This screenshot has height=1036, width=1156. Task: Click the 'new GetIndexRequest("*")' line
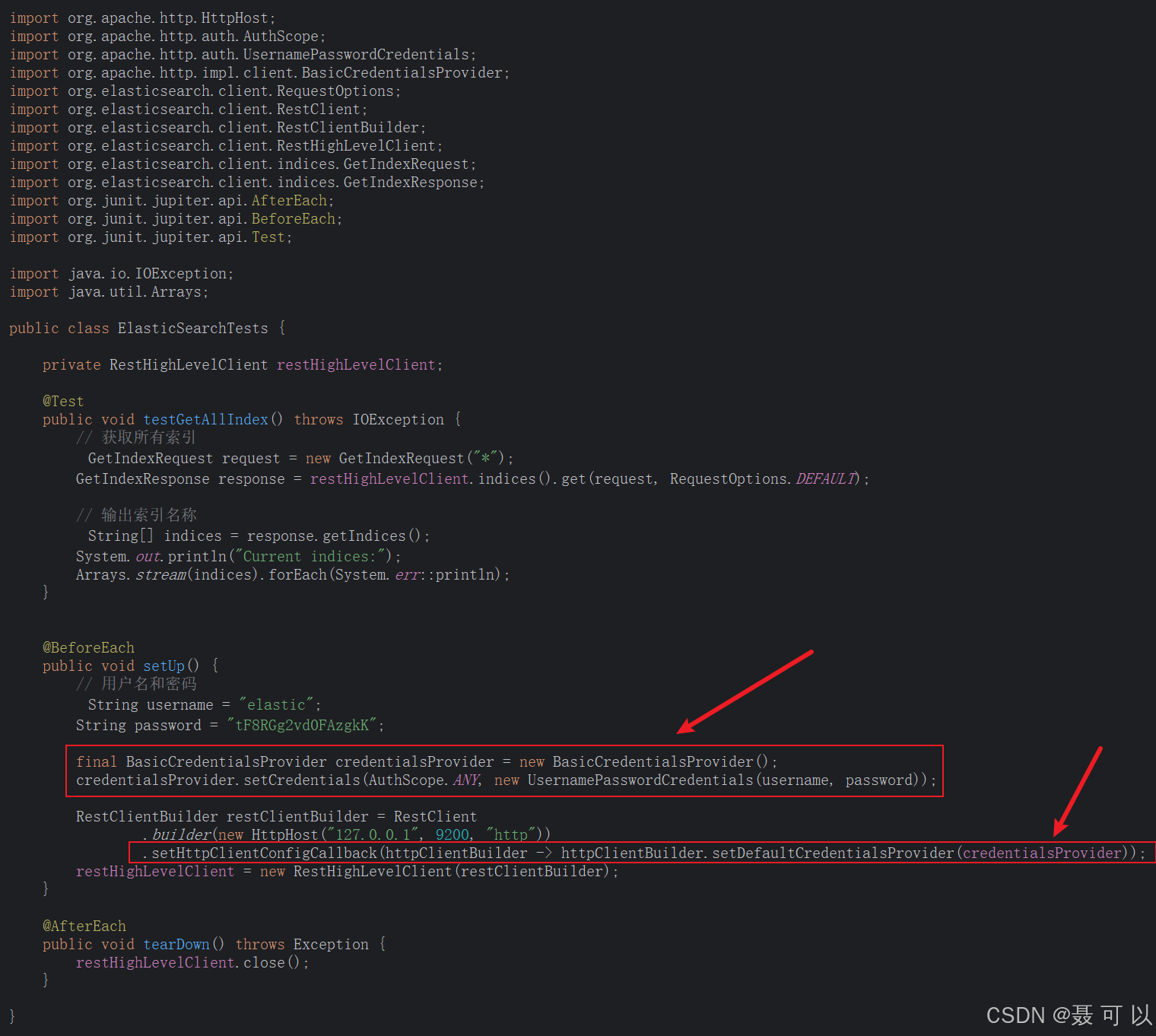[301, 459]
